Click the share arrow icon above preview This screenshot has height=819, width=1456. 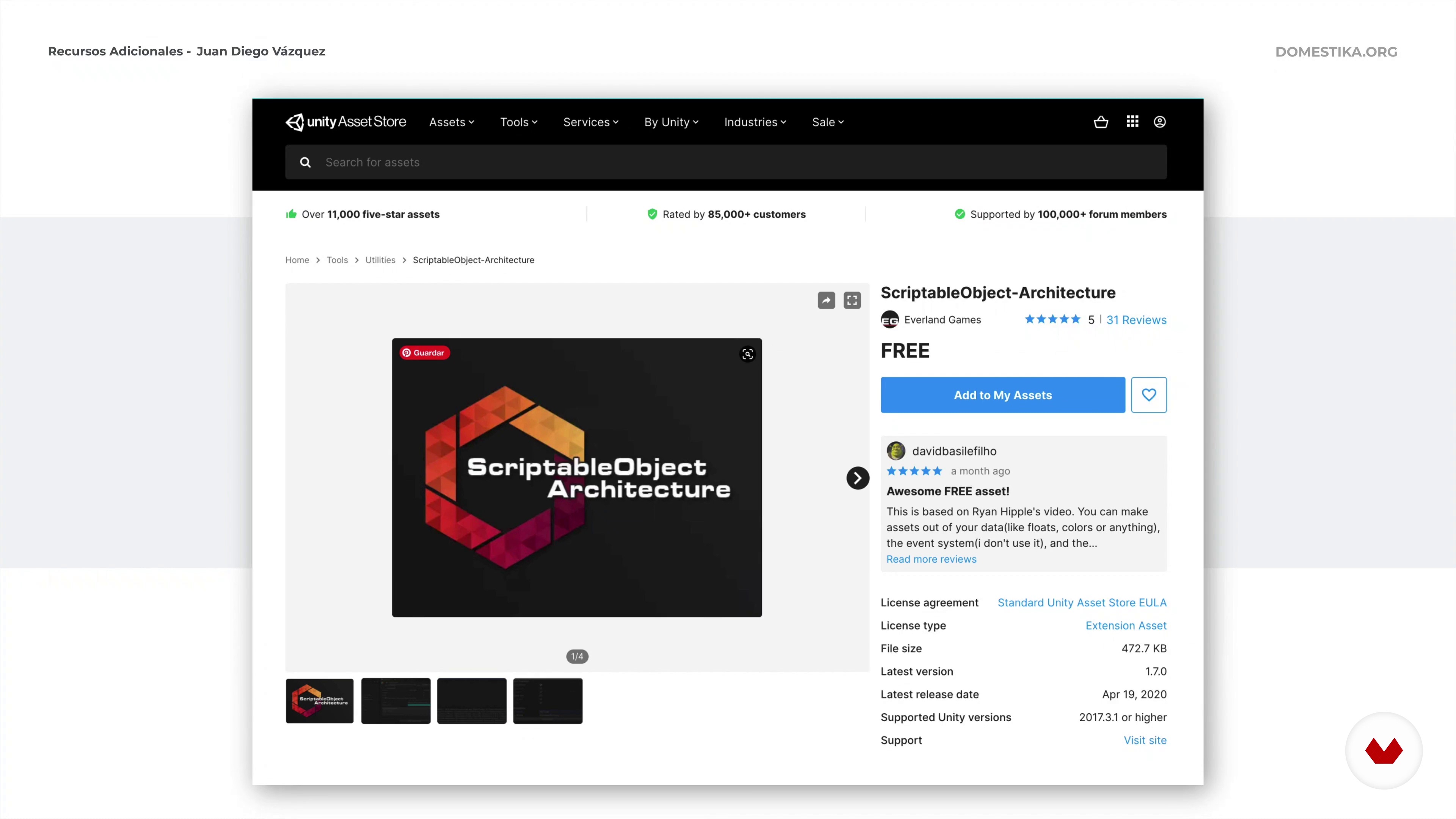(826, 300)
